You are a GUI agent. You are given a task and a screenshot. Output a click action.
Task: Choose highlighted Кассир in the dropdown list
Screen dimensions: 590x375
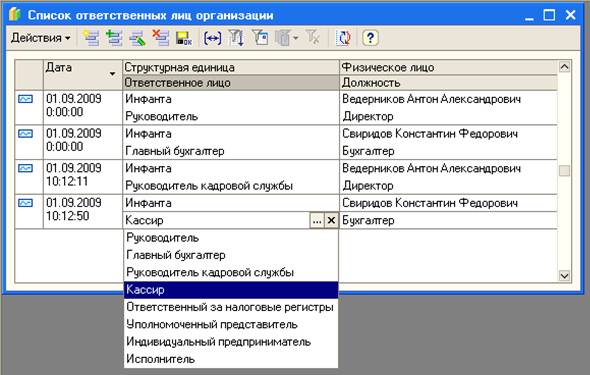click(x=231, y=290)
